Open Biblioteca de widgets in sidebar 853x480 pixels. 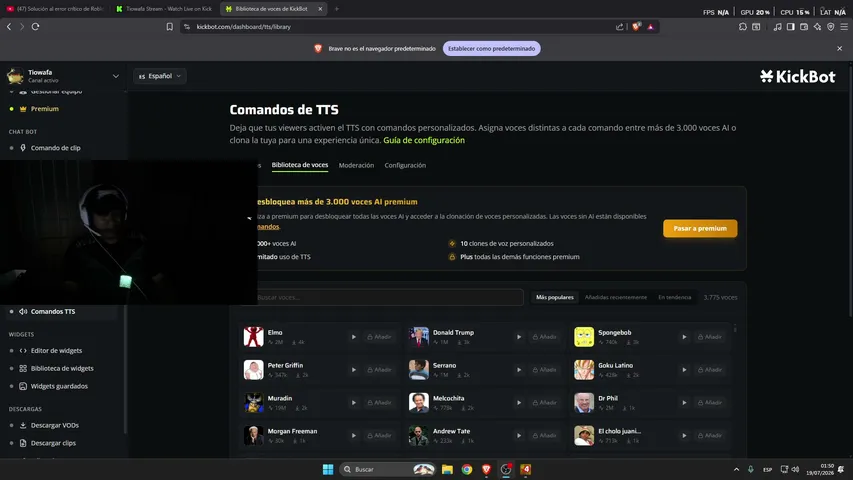point(62,368)
